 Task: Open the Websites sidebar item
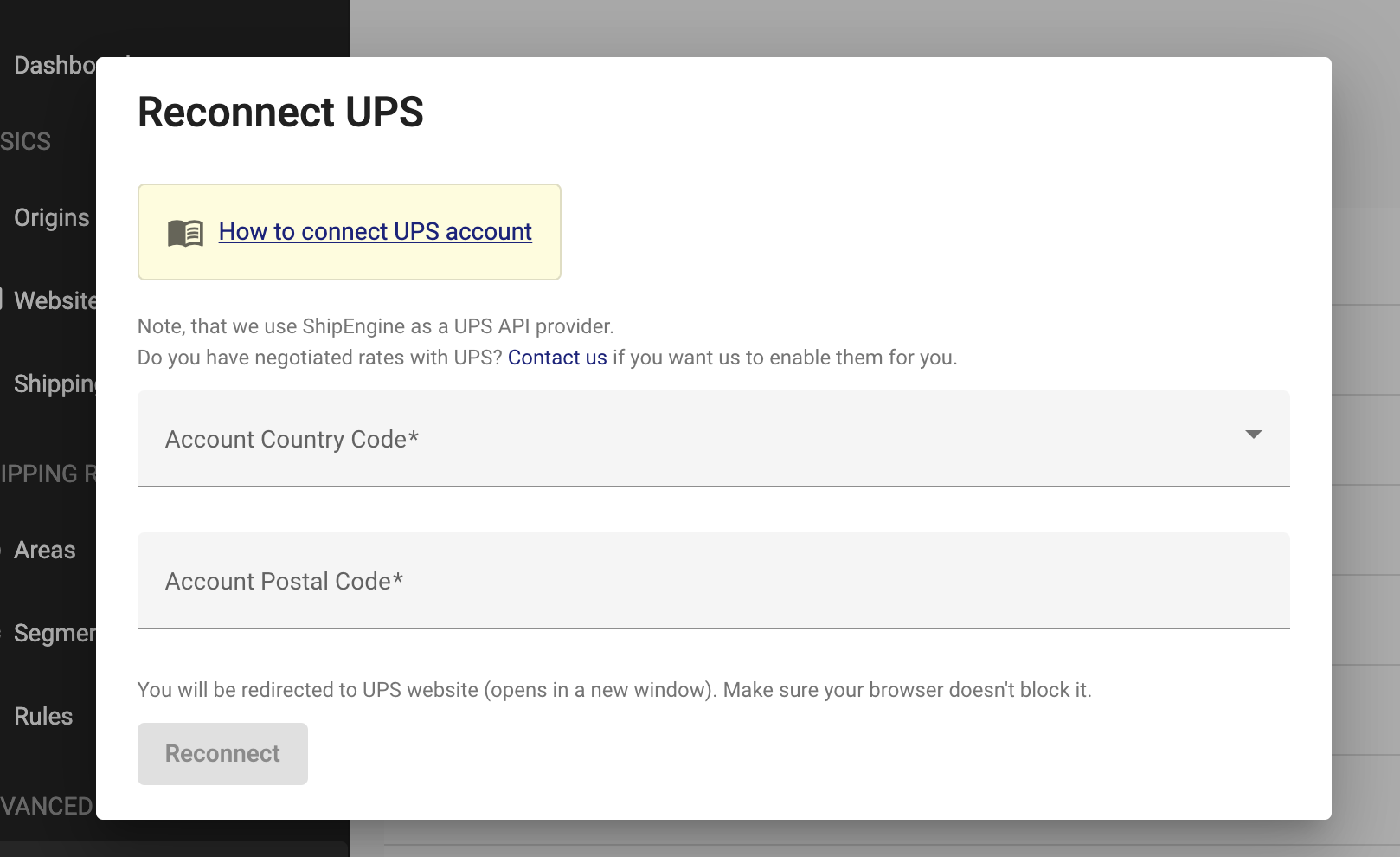coord(55,300)
